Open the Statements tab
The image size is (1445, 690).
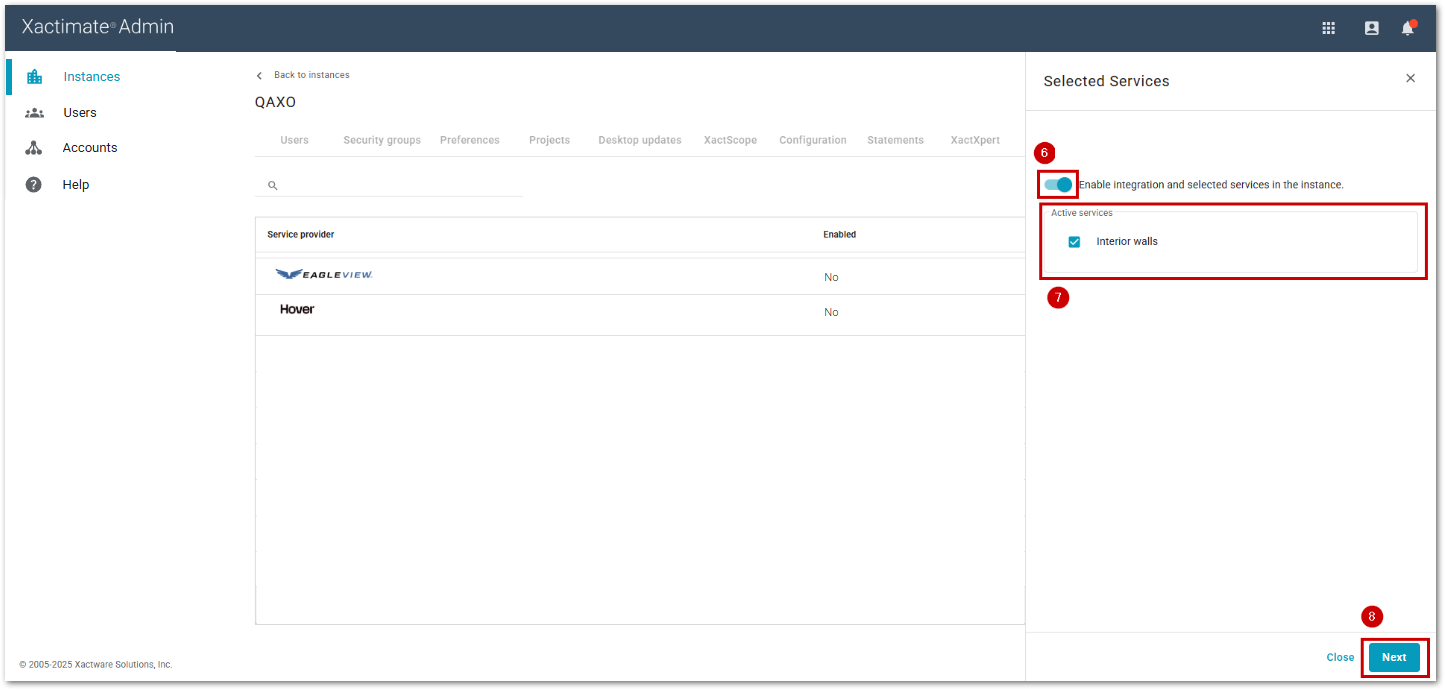point(895,141)
